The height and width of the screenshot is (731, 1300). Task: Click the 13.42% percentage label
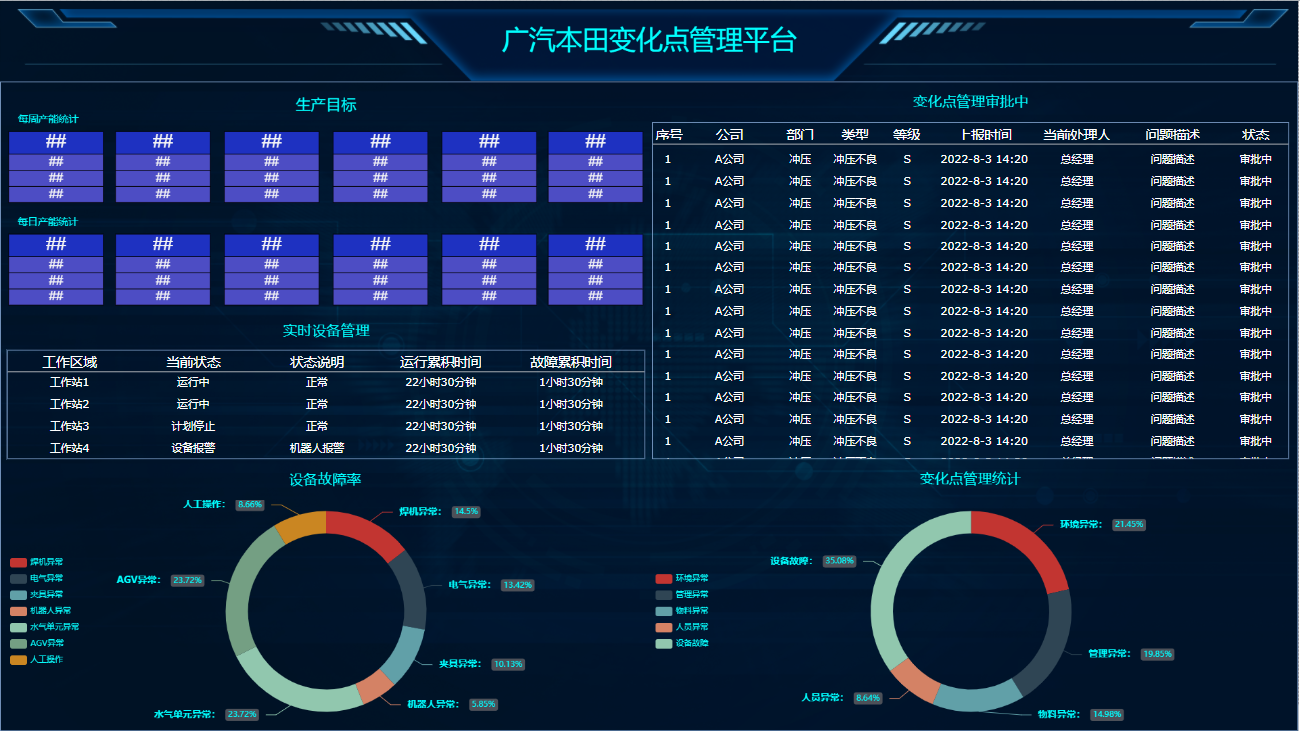coord(518,585)
